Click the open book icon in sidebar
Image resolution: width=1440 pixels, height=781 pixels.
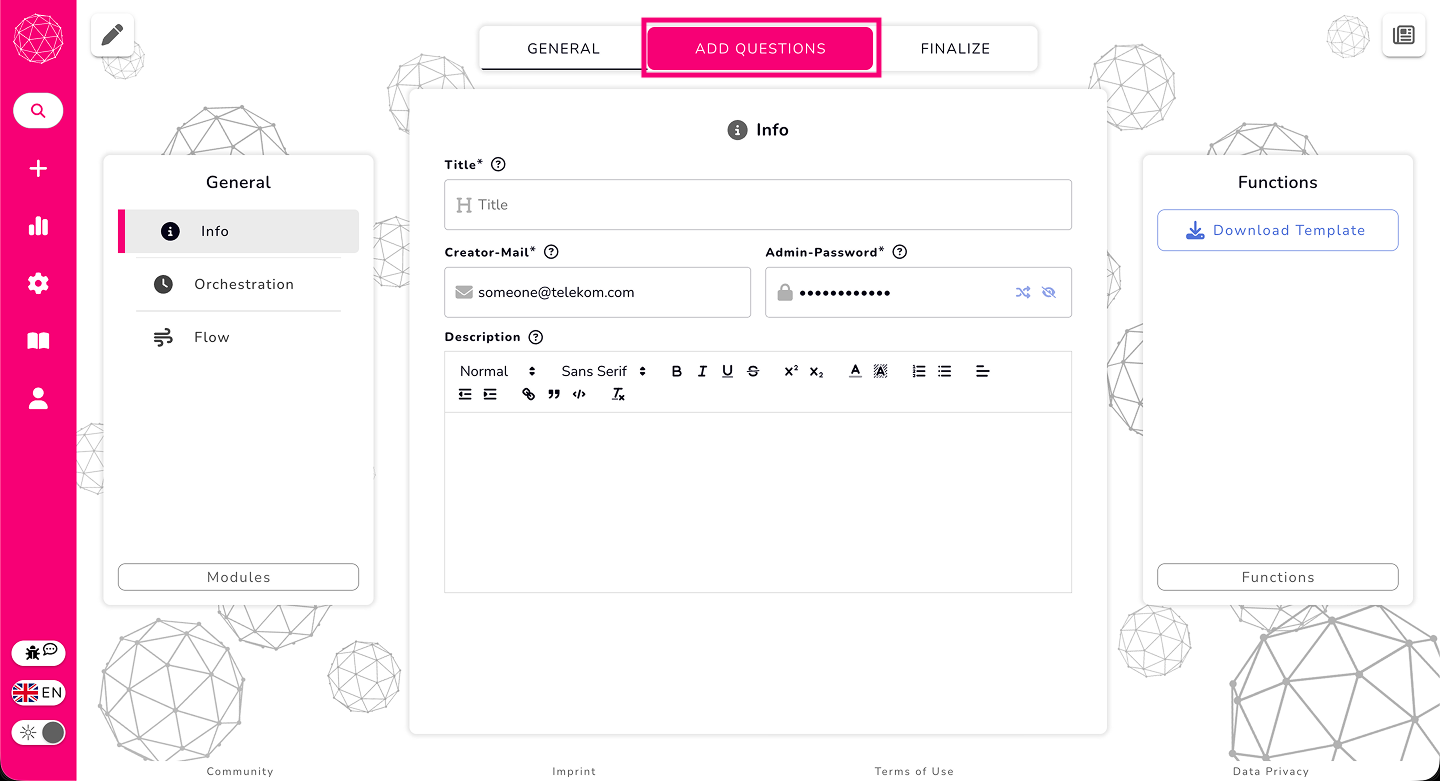(x=38, y=342)
